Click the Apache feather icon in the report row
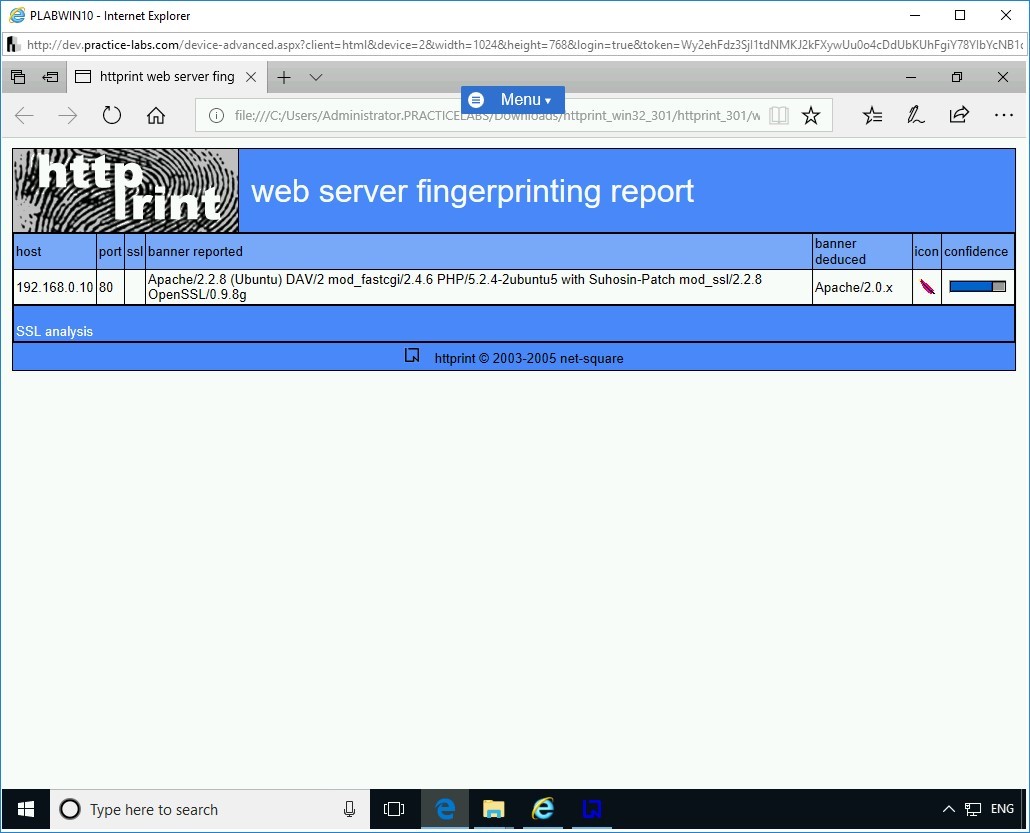This screenshot has width=1030, height=833. point(925,287)
